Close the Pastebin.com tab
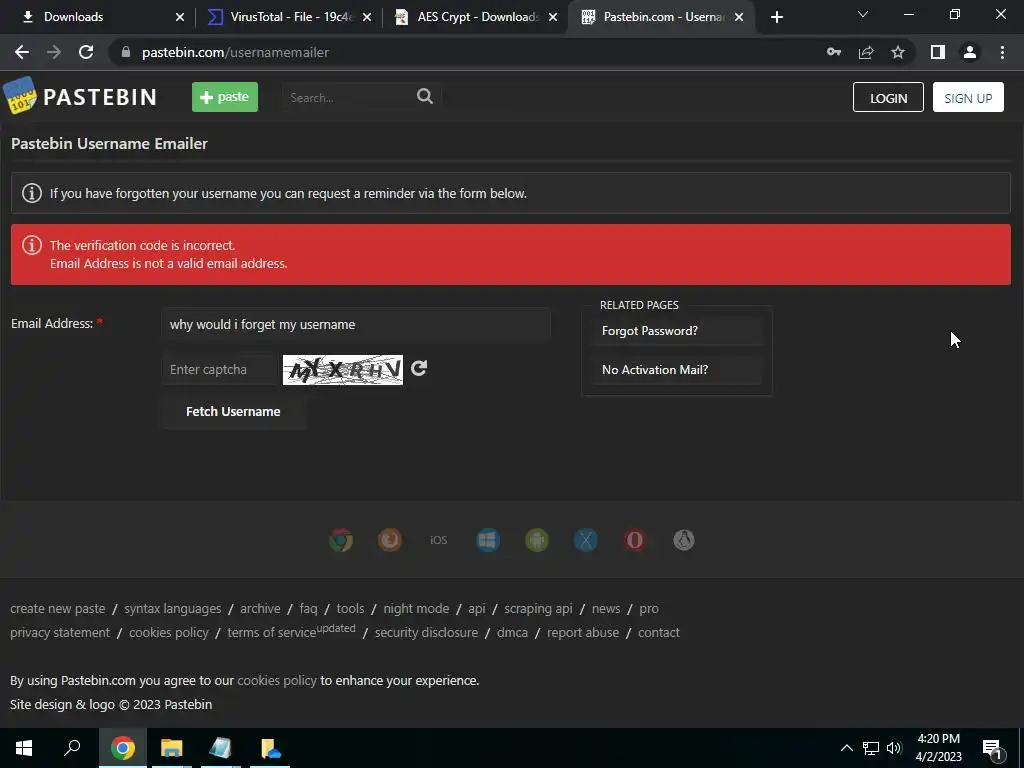Viewport: 1024px width, 768px height. click(739, 17)
